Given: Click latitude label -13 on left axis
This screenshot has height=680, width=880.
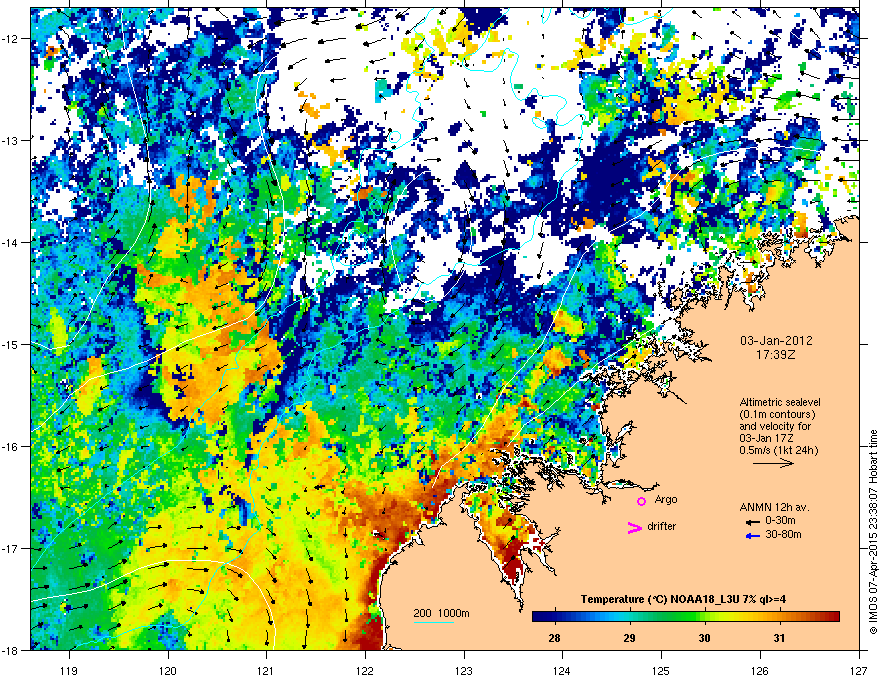Looking at the screenshot, I should click(x=10, y=140).
